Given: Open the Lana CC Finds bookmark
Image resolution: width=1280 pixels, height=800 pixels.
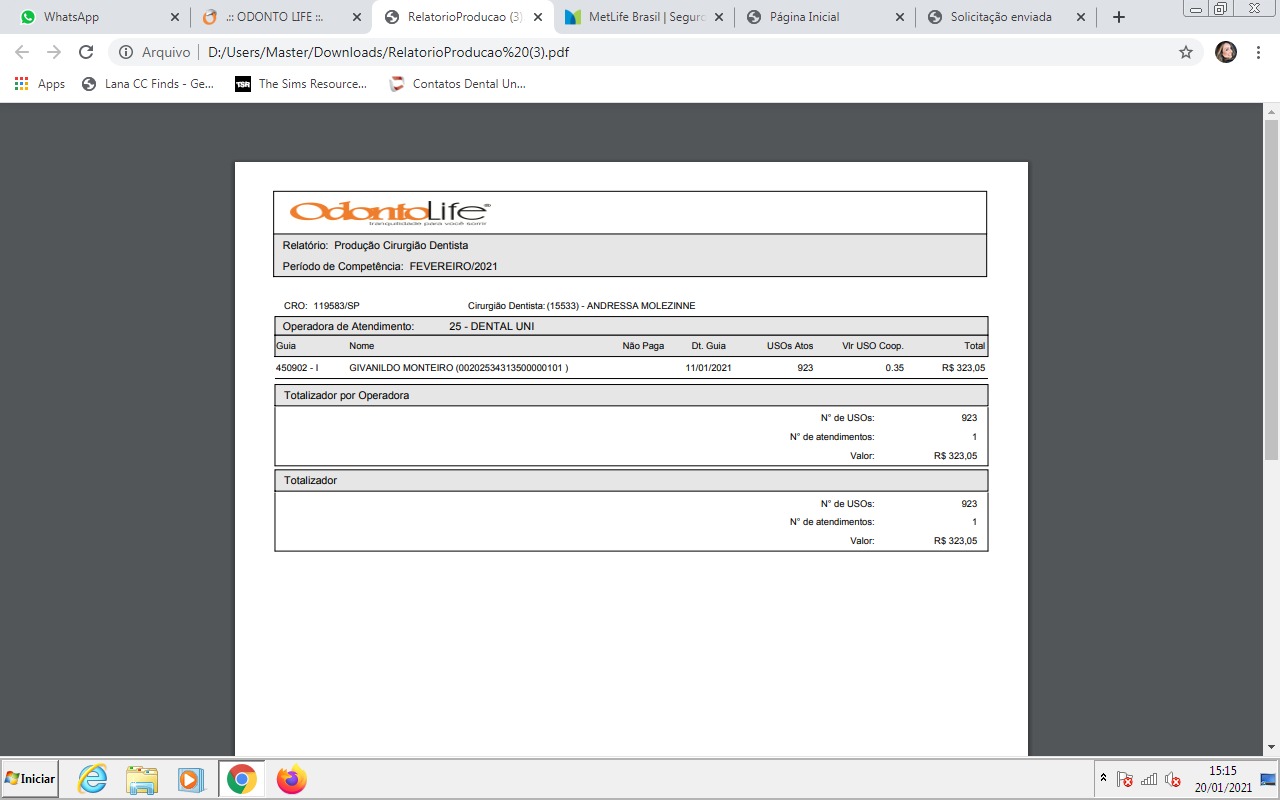Looking at the screenshot, I should point(148,84).
